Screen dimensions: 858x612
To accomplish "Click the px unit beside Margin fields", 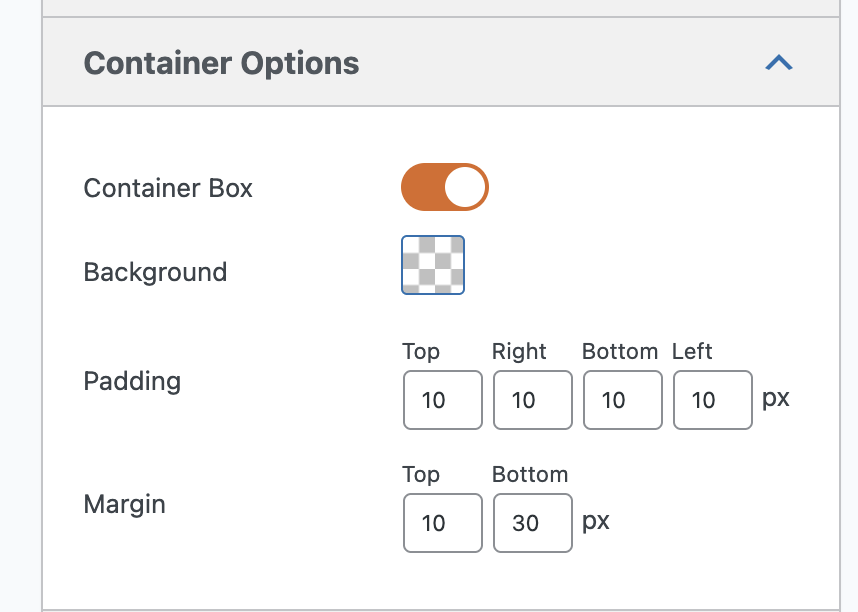I will click(x=596, y=521).
